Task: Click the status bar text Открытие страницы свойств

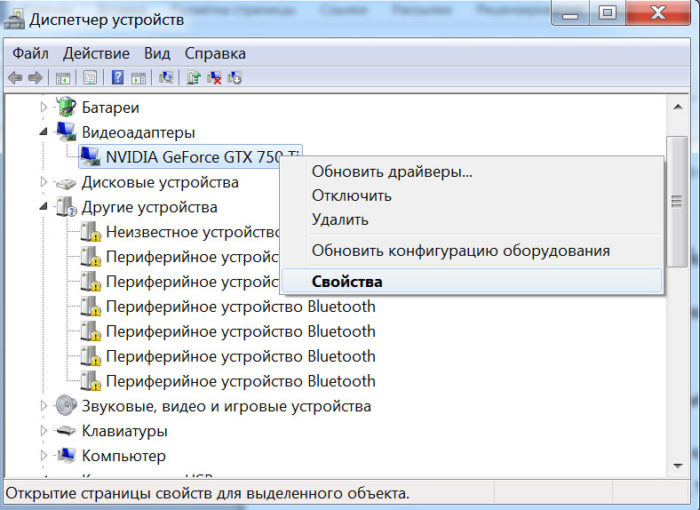Action: point(207,493)
